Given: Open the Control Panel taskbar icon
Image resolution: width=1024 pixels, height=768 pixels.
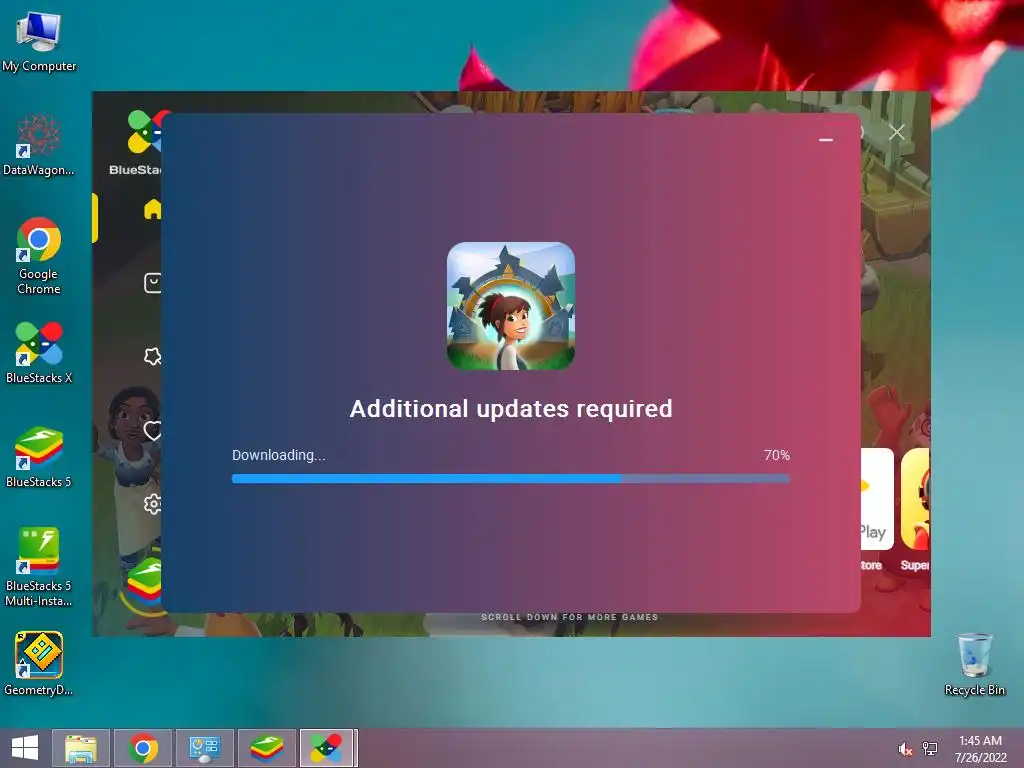Looking at the screenshot, I should (x=204, y=748).
